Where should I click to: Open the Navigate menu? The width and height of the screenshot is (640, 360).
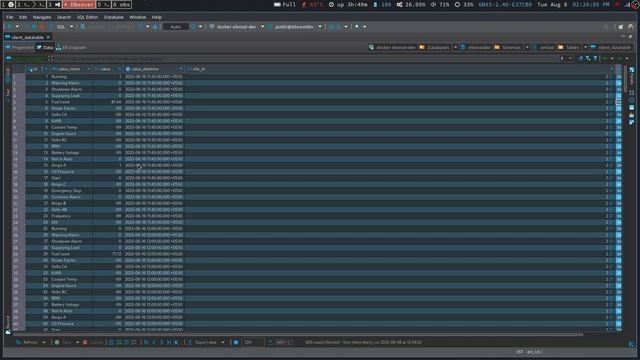42,17
